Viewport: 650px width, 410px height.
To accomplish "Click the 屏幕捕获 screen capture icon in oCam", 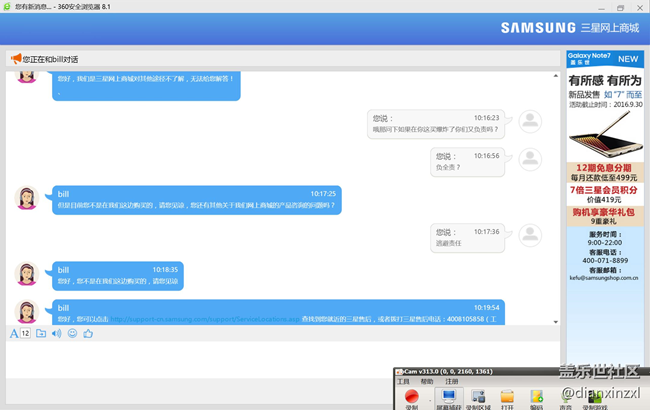I will pos(449,398).
